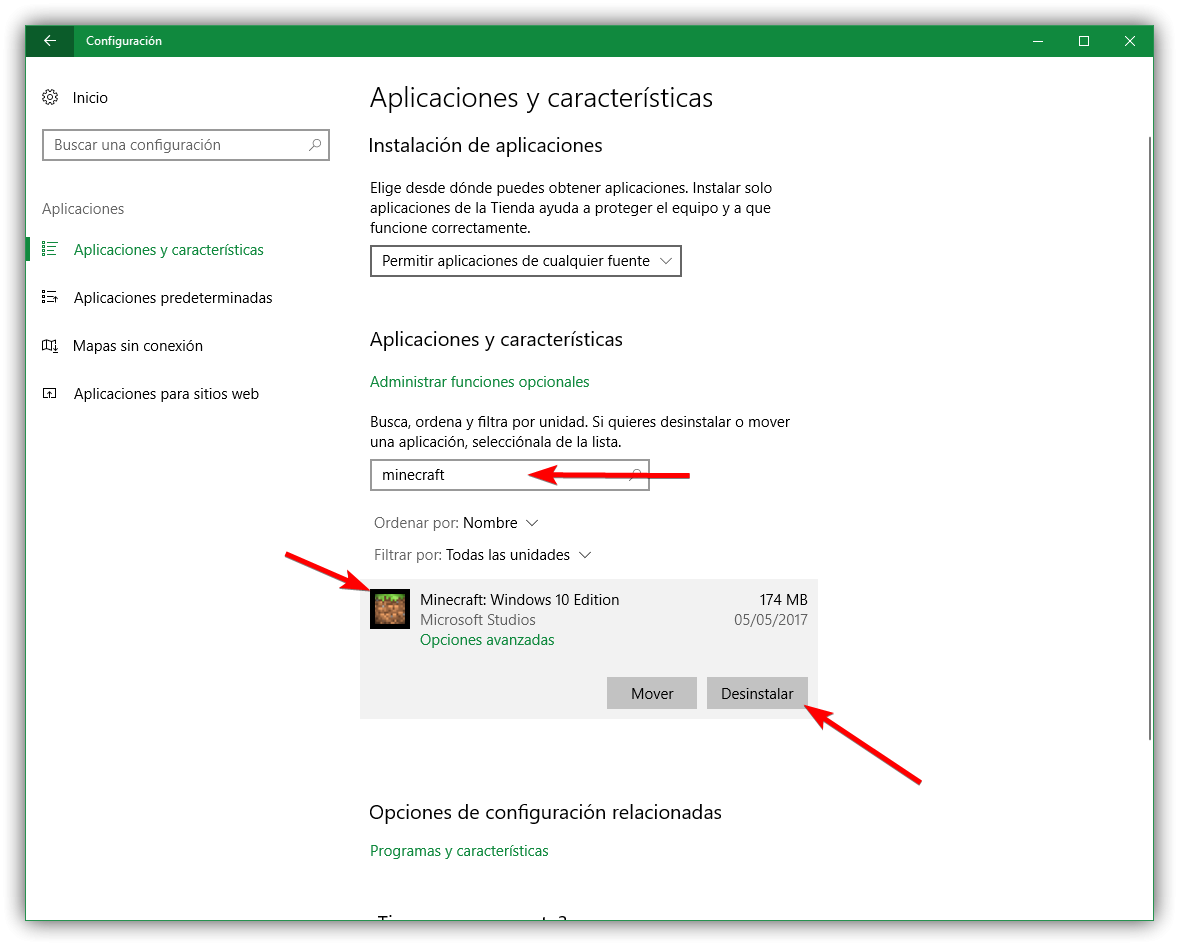Viewport: 1179px width, 946px height.
Task: Open Opciones avanzadas for Minecraft
Action: coord(487,640)
